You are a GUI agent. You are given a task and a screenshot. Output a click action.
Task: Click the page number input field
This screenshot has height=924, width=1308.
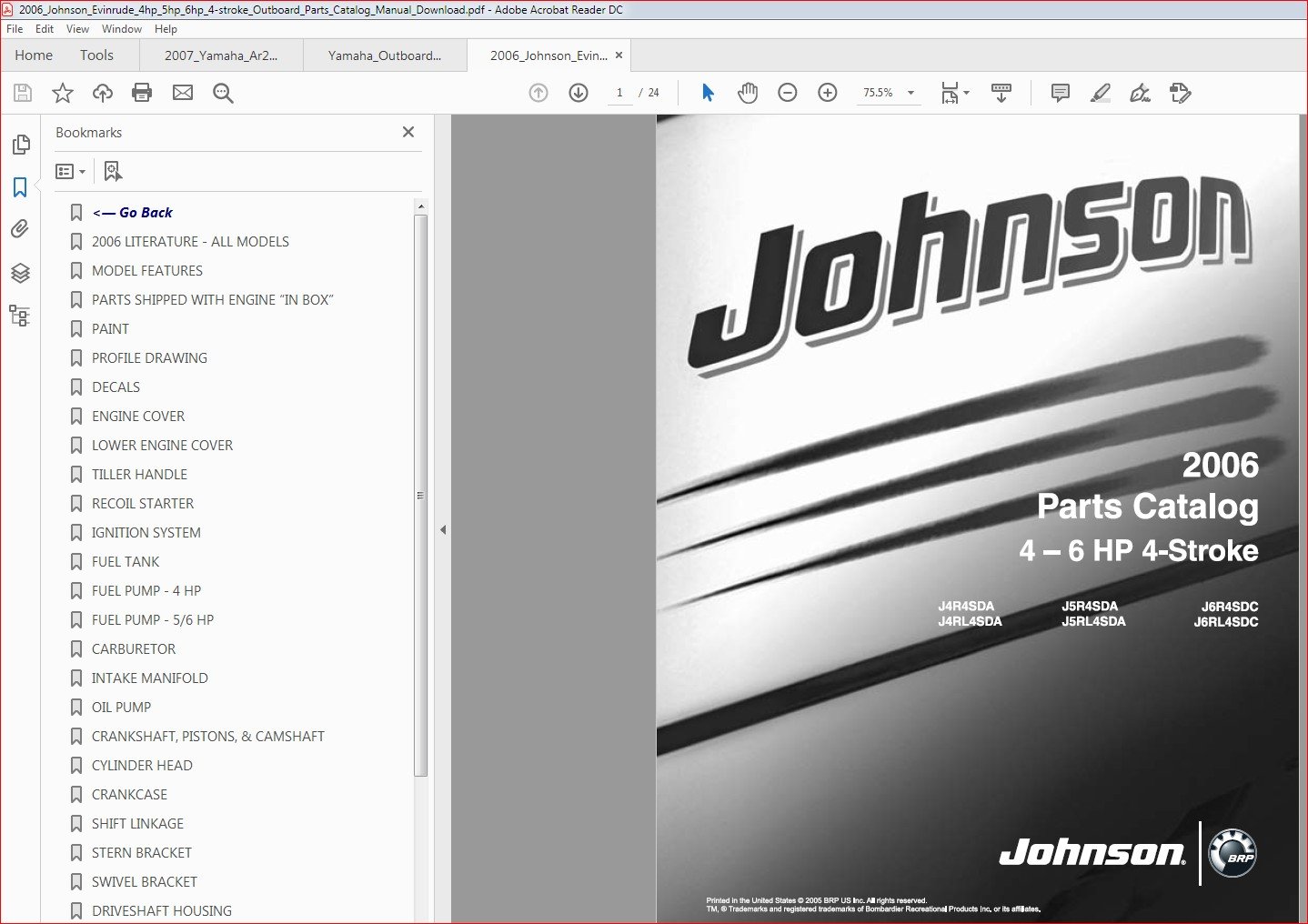(619, 93)
